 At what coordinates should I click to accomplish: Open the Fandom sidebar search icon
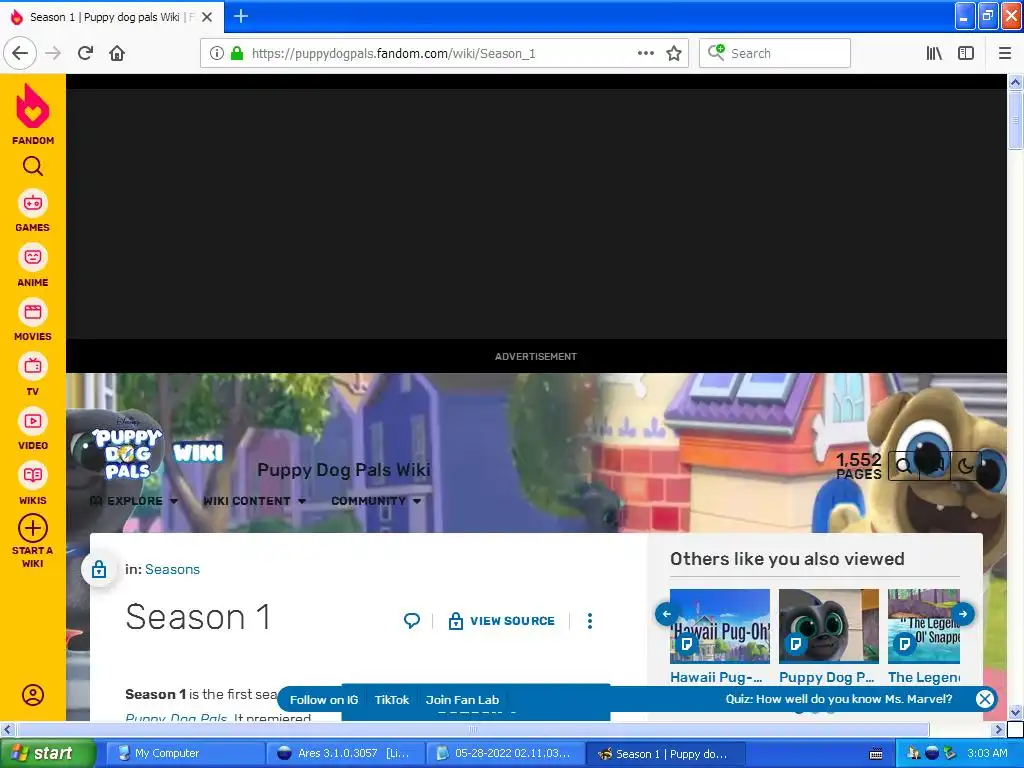coord(33,167)
